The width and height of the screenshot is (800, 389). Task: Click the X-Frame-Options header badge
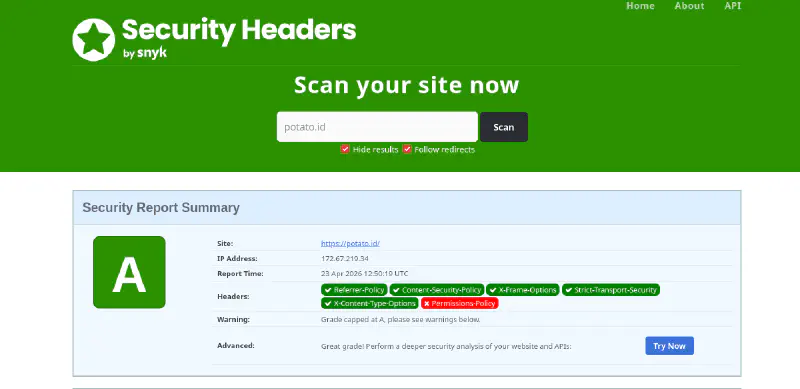click(x=522, y=290)
